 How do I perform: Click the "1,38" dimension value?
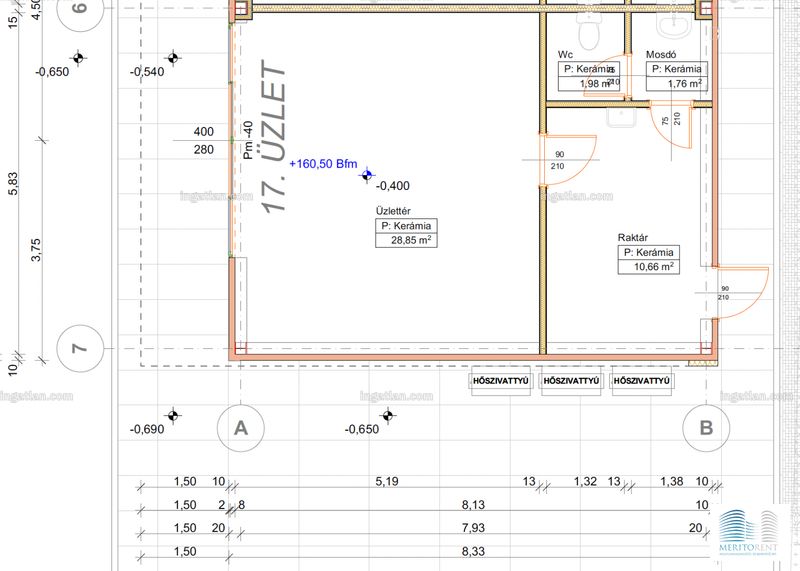(x=671, y=481)
